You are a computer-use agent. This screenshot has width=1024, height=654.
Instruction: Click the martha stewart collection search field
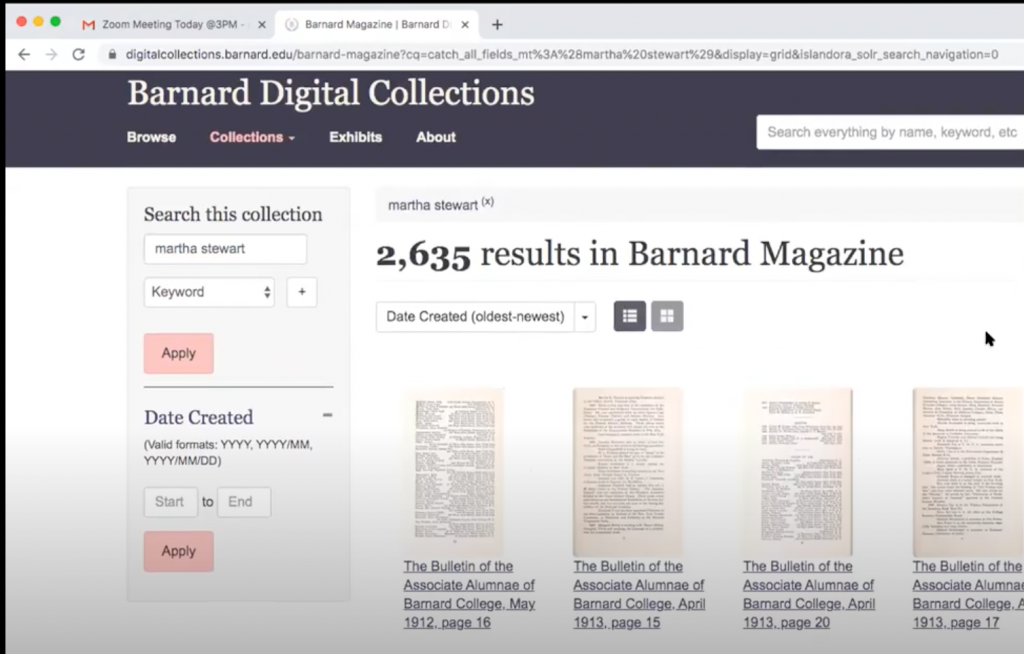coord(225,249)
